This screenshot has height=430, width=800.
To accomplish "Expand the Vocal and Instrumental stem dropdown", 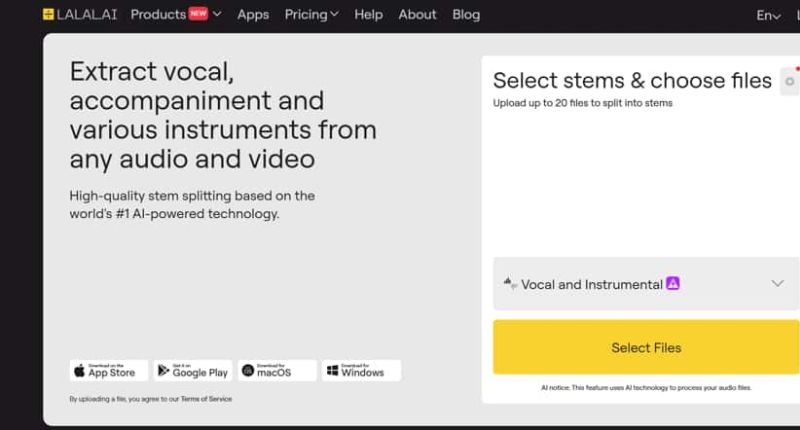I will pyautogui.click(x=777, y=284).
